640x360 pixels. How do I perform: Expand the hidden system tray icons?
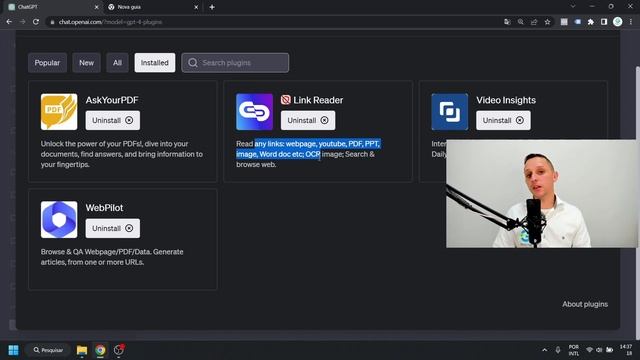coord(544,350)
